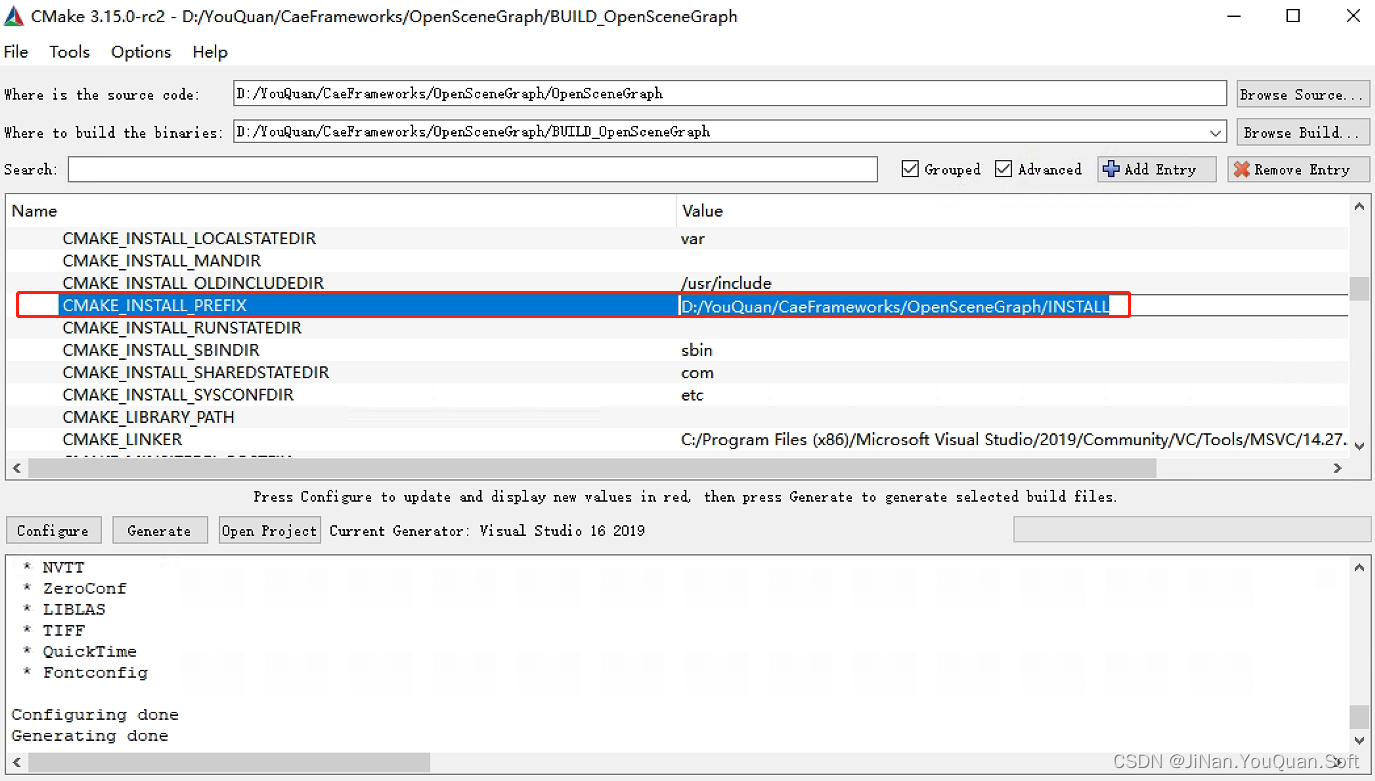
Task: Select the CMAKE_LINKER row
Action: click(x=678, y=439)
